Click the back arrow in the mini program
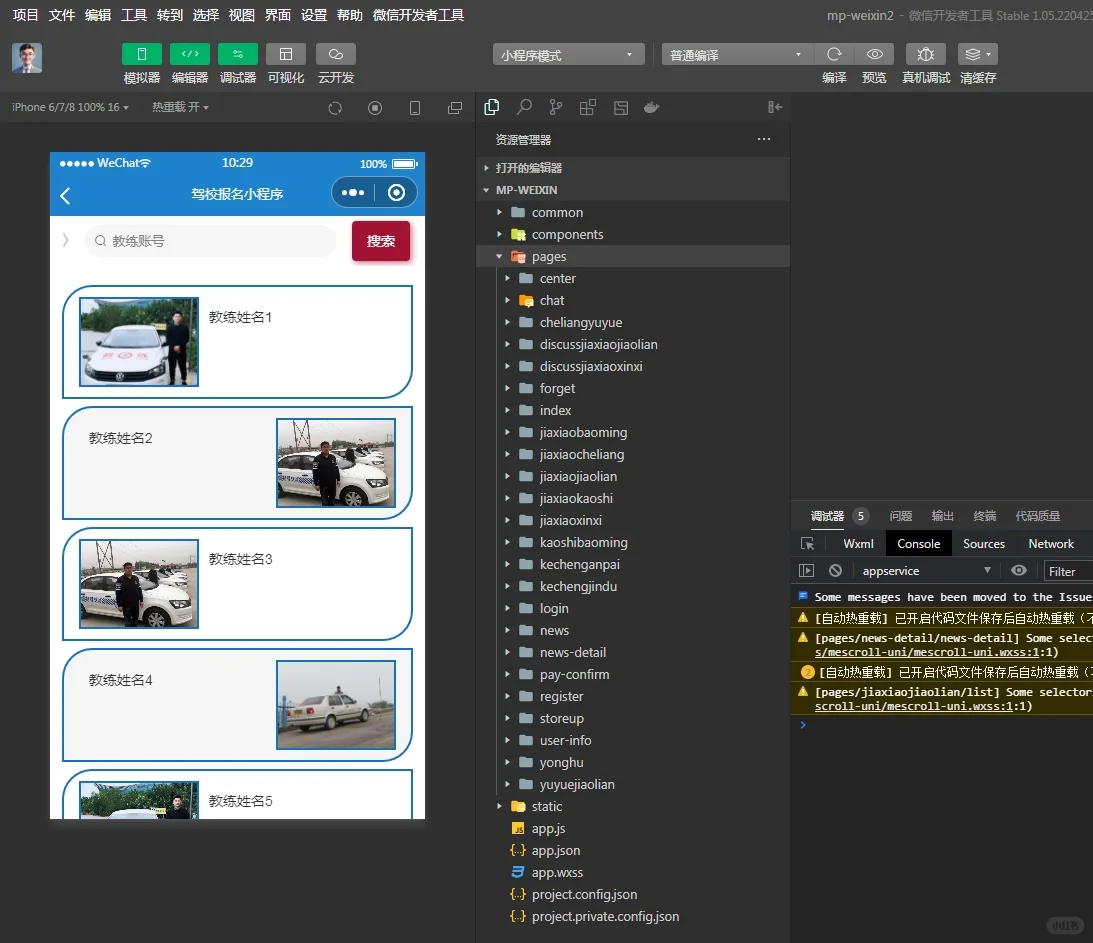 [66, 195]
